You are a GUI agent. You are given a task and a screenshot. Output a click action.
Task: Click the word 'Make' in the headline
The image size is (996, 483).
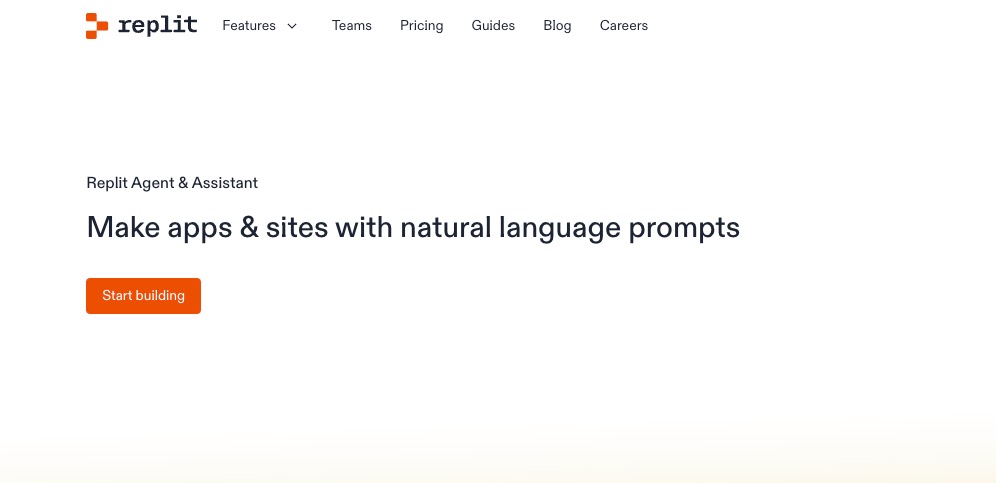(123, 227)
